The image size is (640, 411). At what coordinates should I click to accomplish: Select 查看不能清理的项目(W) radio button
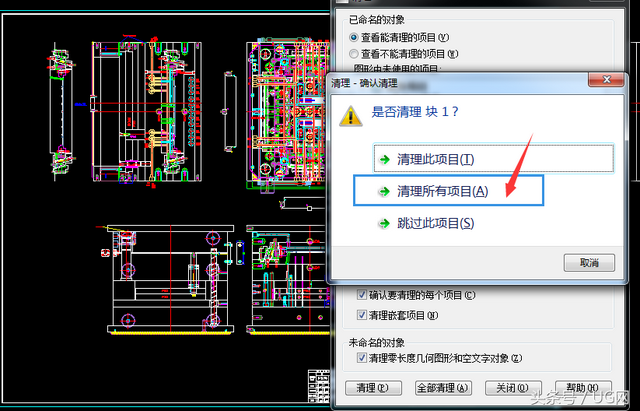pos(353,54)
